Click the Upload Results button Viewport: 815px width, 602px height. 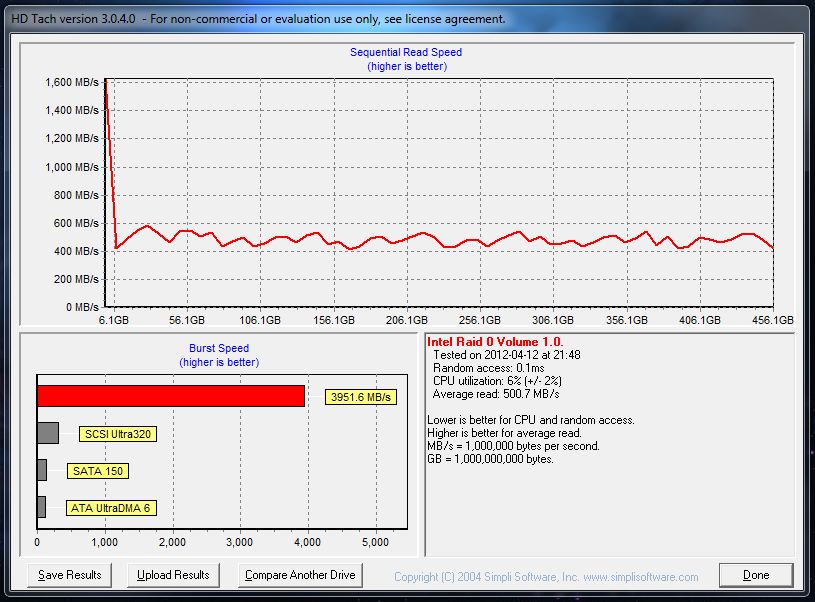click(x=173, y=575)
